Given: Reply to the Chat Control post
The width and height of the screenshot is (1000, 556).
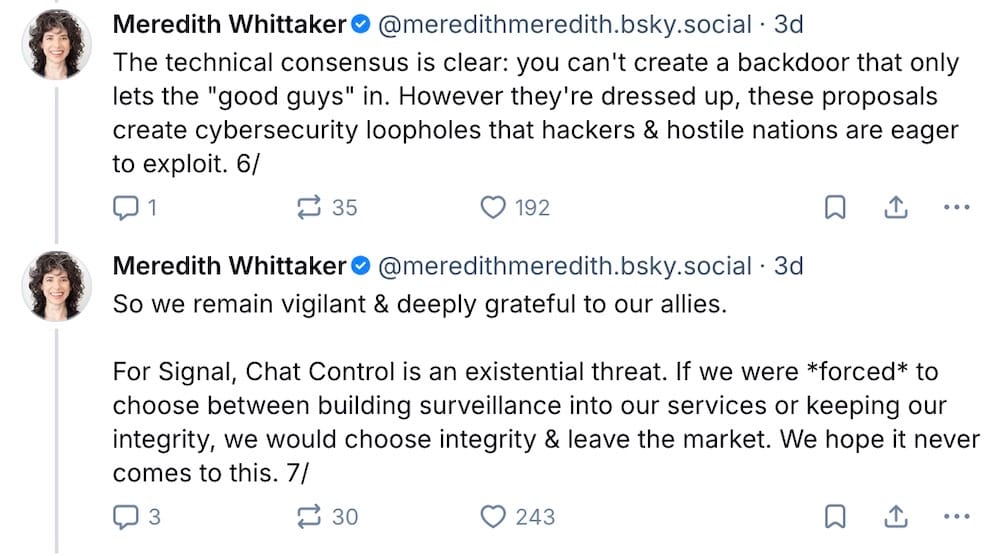Looking at the screenshot, I should point(125,517).
